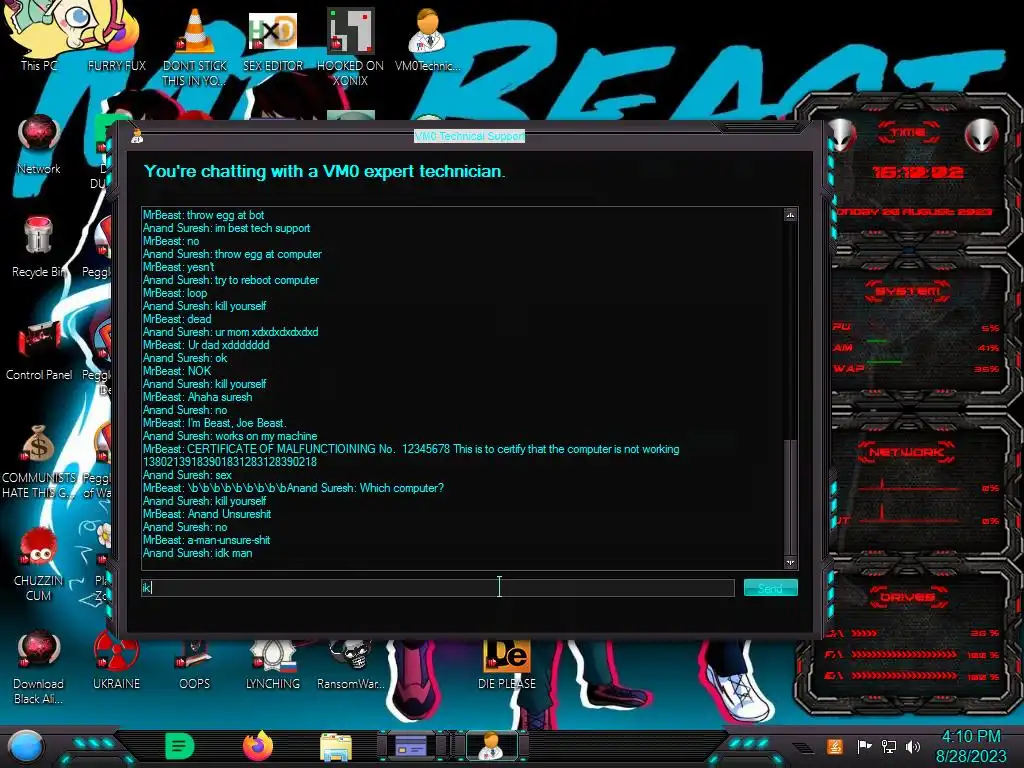Click the NETWORK gadget header
This screenshot has height=768, width=1024.
[907, 451]
